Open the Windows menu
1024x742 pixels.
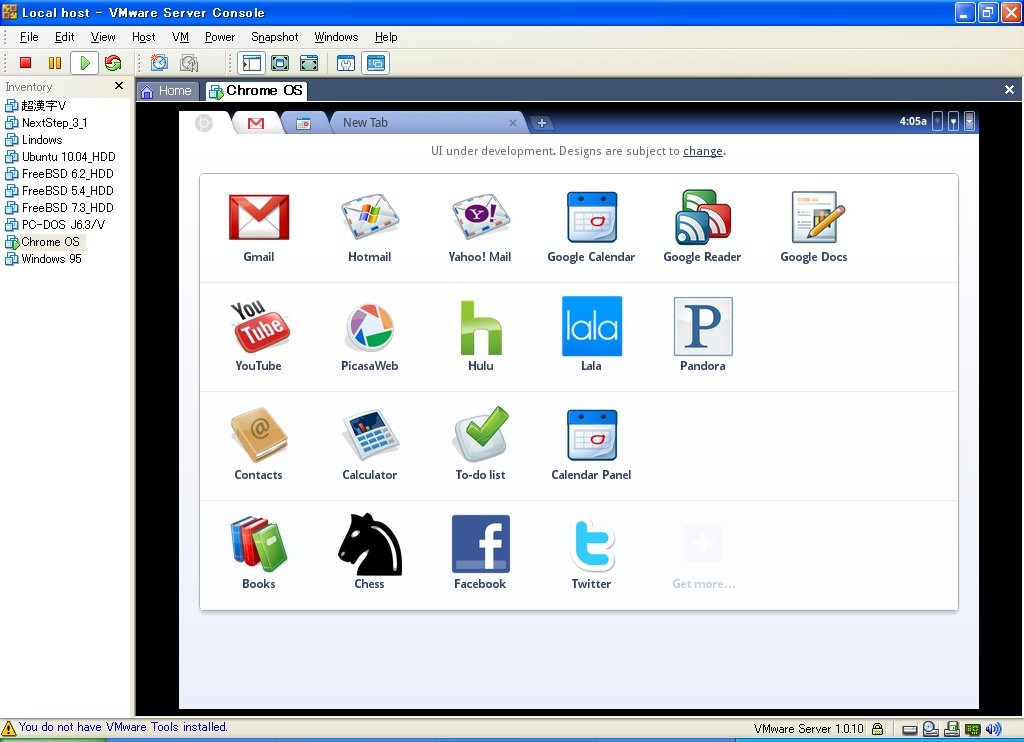pos(336,37)
